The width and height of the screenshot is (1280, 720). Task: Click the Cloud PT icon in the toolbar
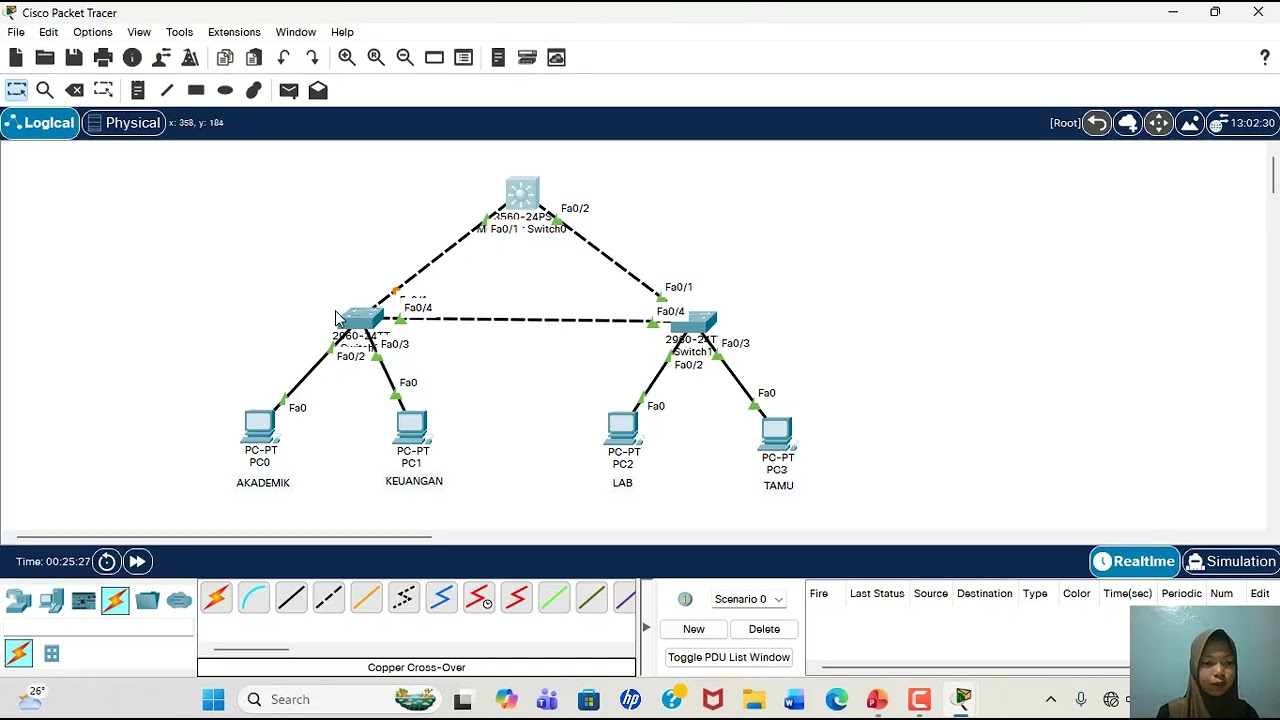tap(556, 58)
